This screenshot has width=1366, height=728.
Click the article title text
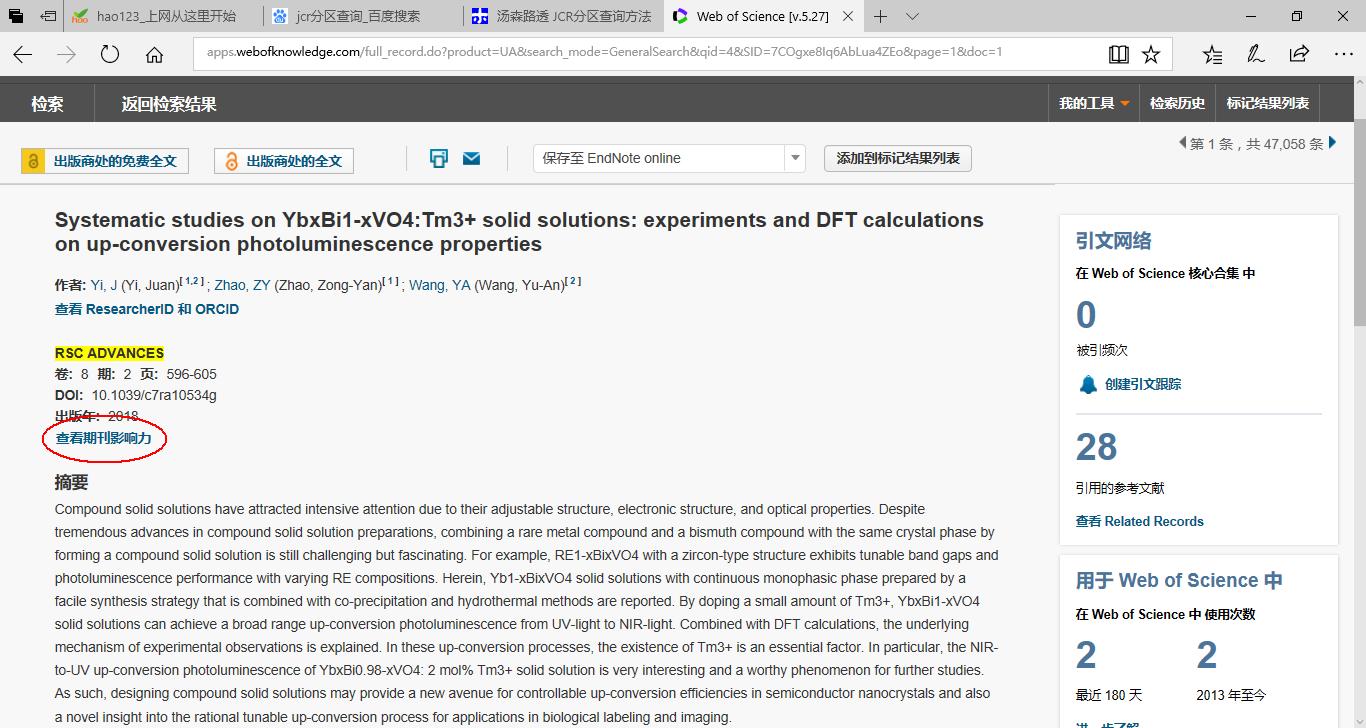point(519,232)
